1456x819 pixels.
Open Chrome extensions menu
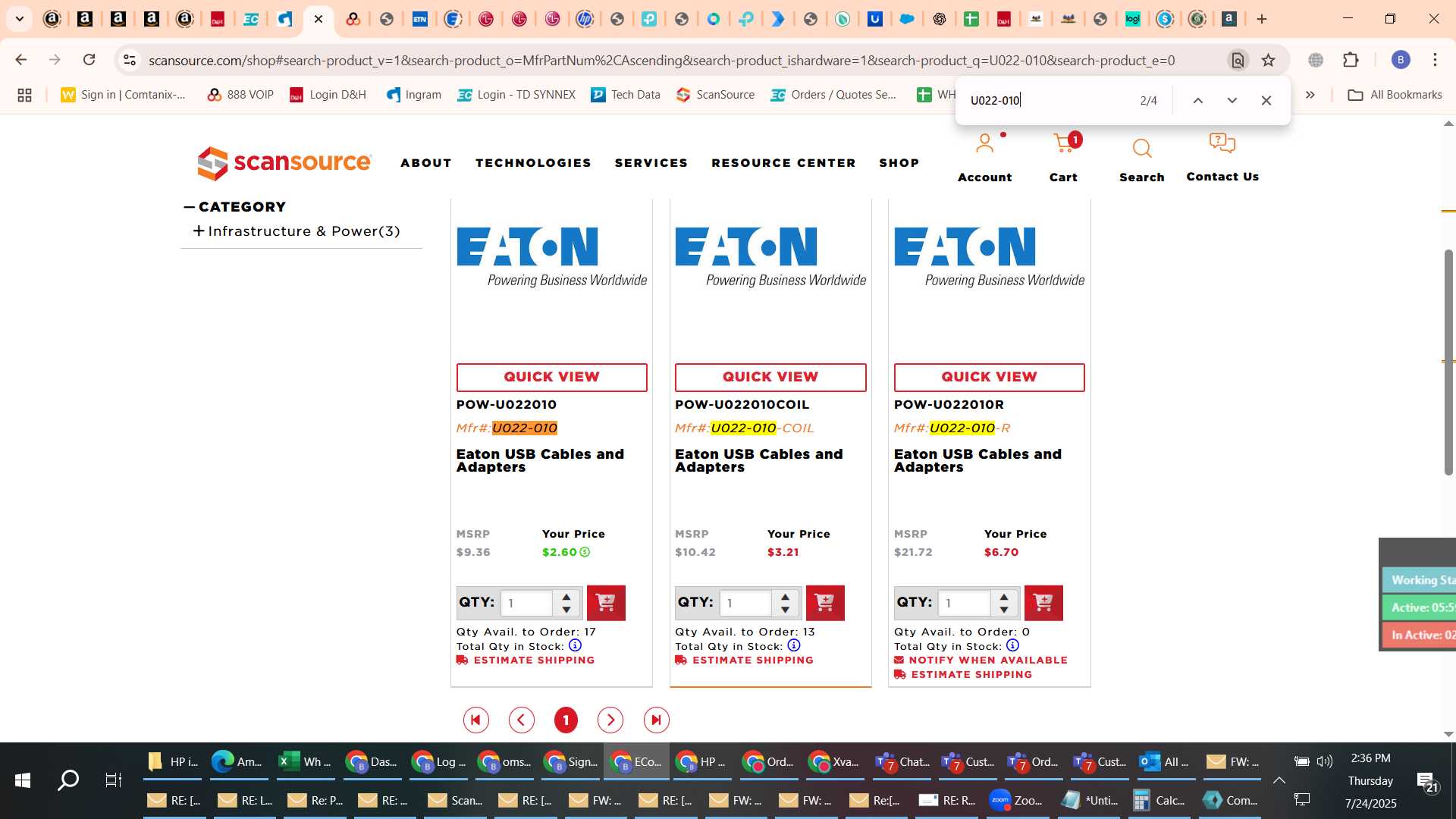point(1351,60)
